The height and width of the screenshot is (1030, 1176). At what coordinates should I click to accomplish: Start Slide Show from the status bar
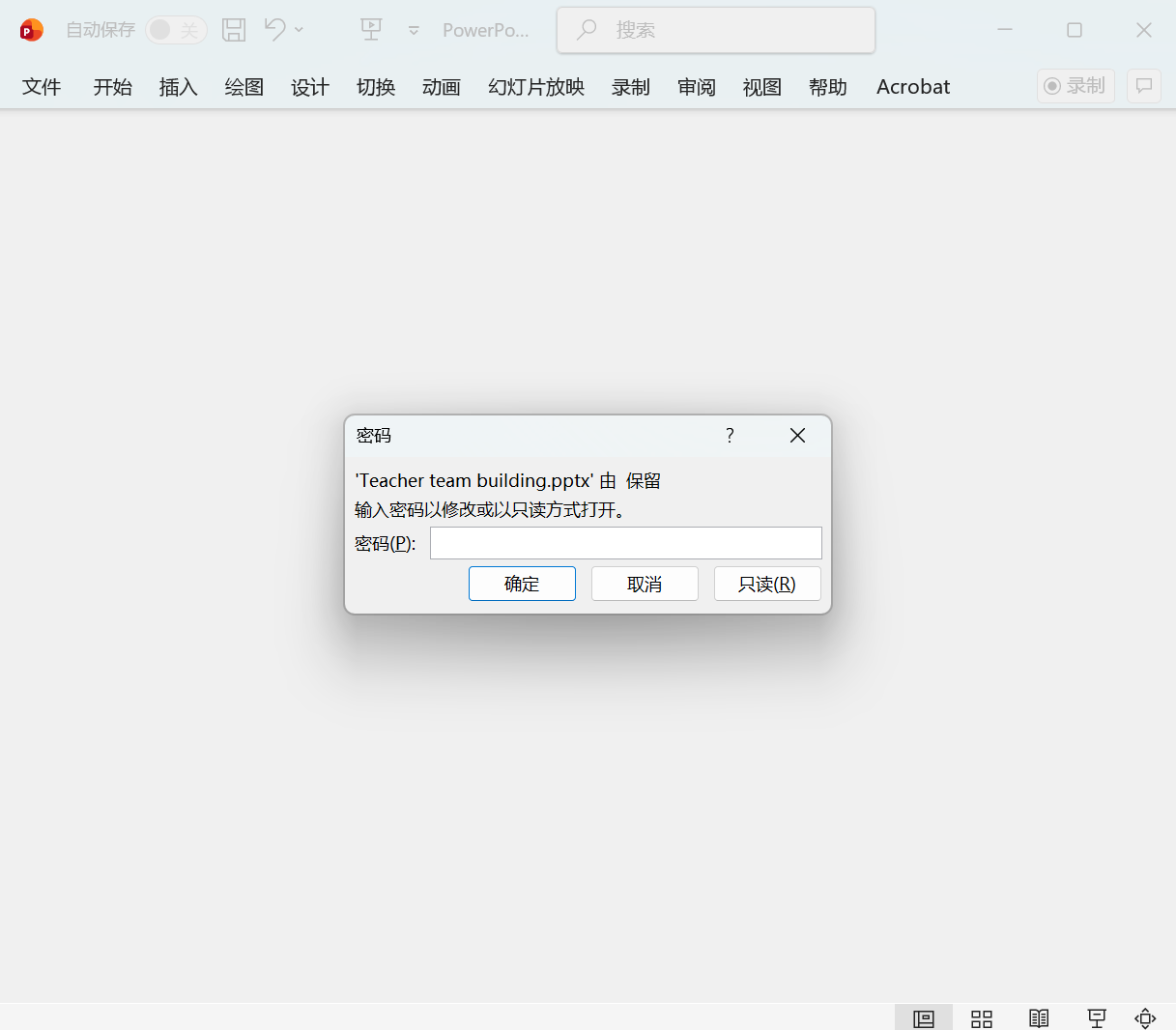point(1096,1017)
